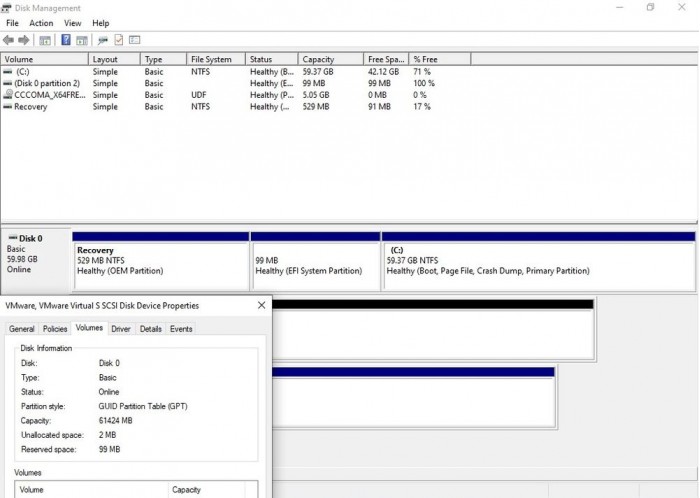The image size is (700, 498).
Task: Click the Forward arrow toolbar icon
Action: point(23,40)
